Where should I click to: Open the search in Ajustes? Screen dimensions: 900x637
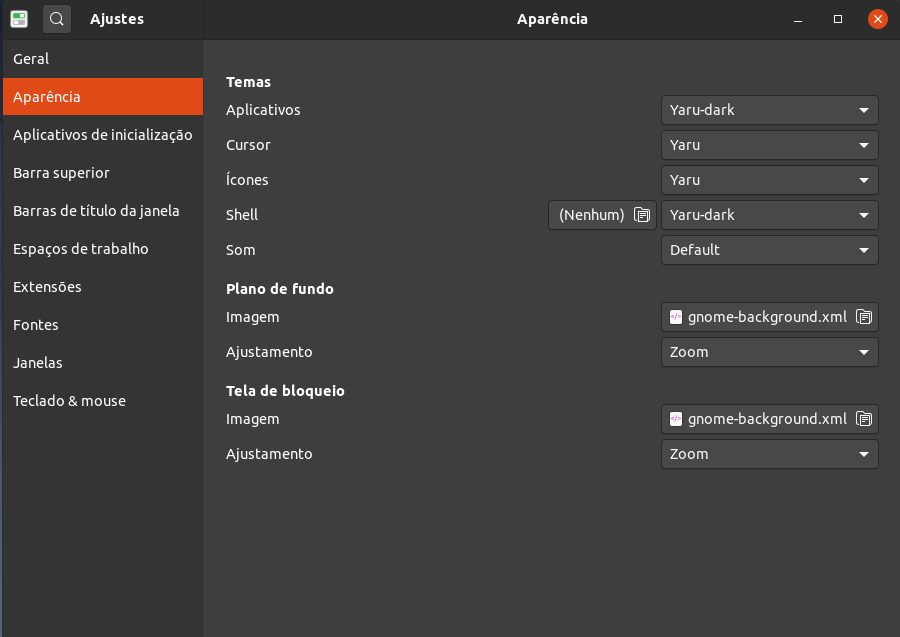(x=57, y=18)
